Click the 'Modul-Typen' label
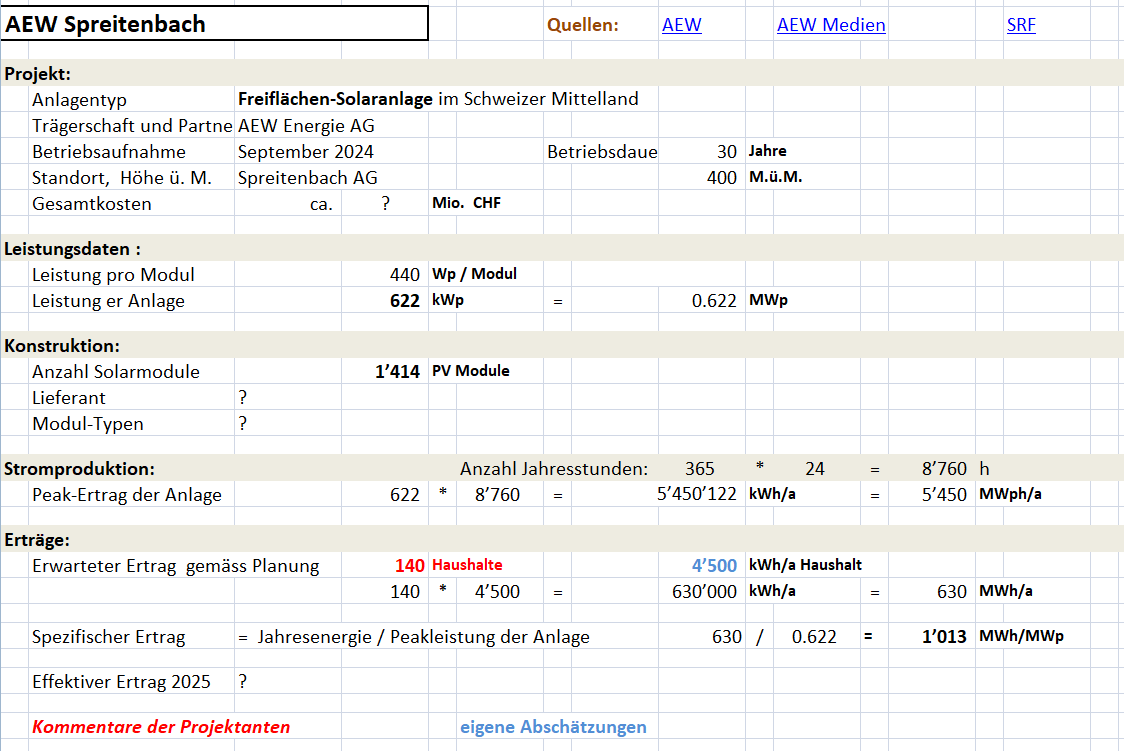Viewport: 1124px width, 751px height. (87, 424)
